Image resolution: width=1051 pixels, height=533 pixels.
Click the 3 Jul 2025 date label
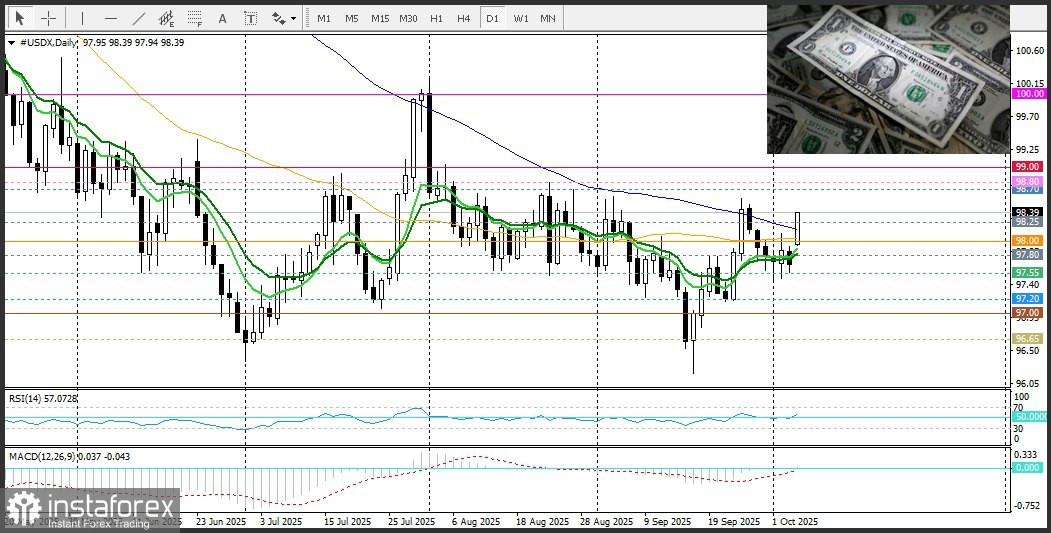[x=281, y=521]
